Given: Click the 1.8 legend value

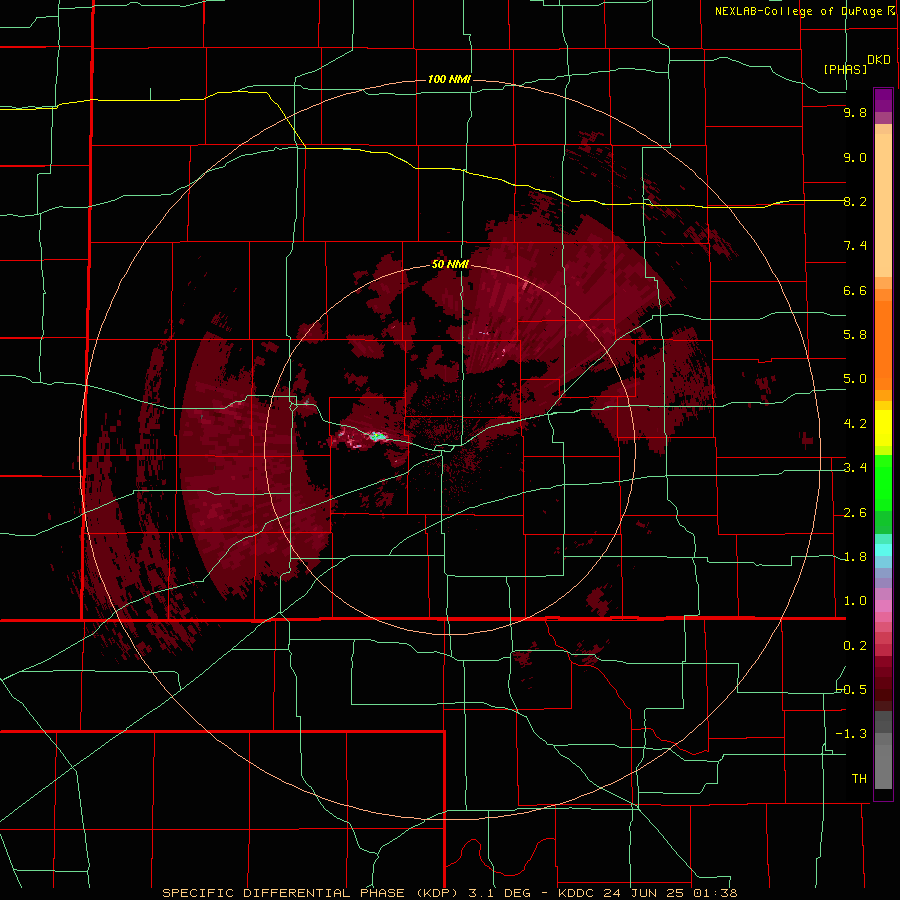Looking at the screenshot, I should 855,557.
